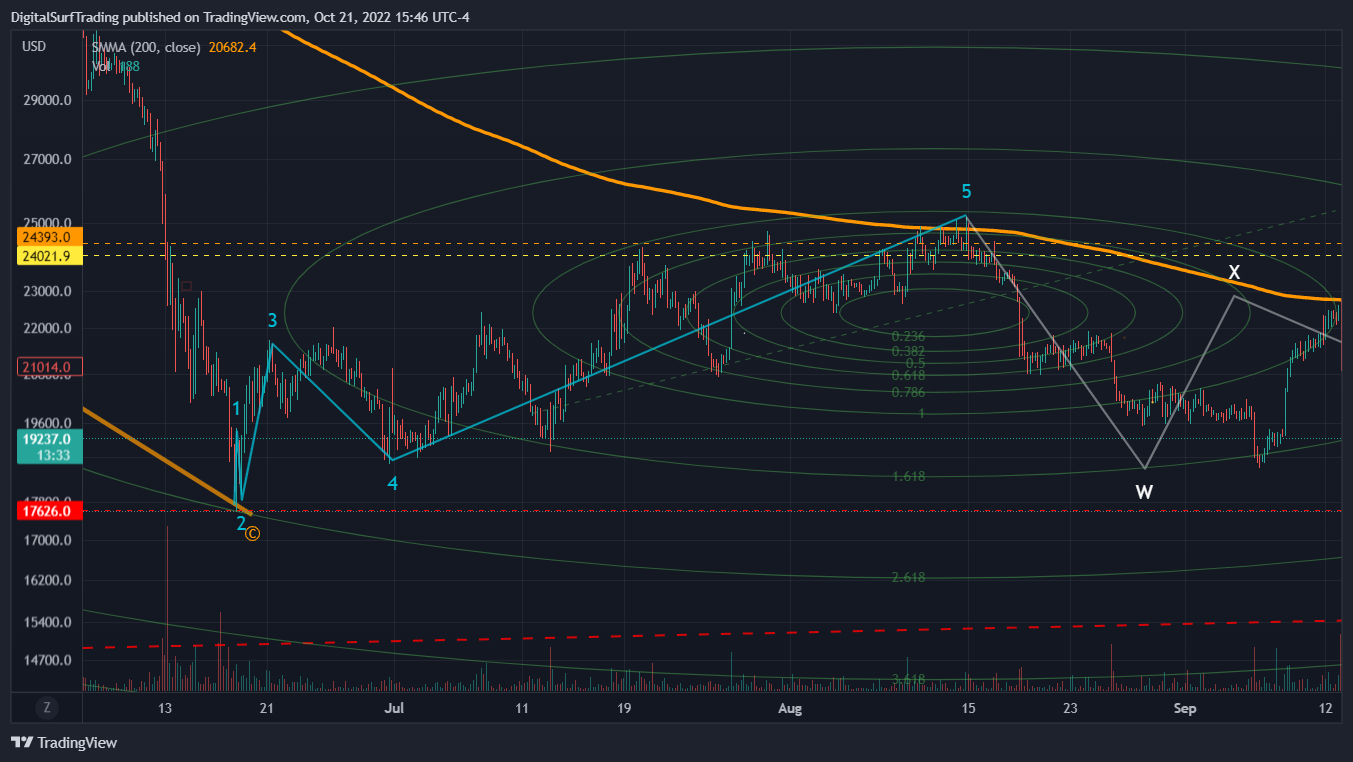Click the 19600.0 price axis value

(x=47, y=423)
